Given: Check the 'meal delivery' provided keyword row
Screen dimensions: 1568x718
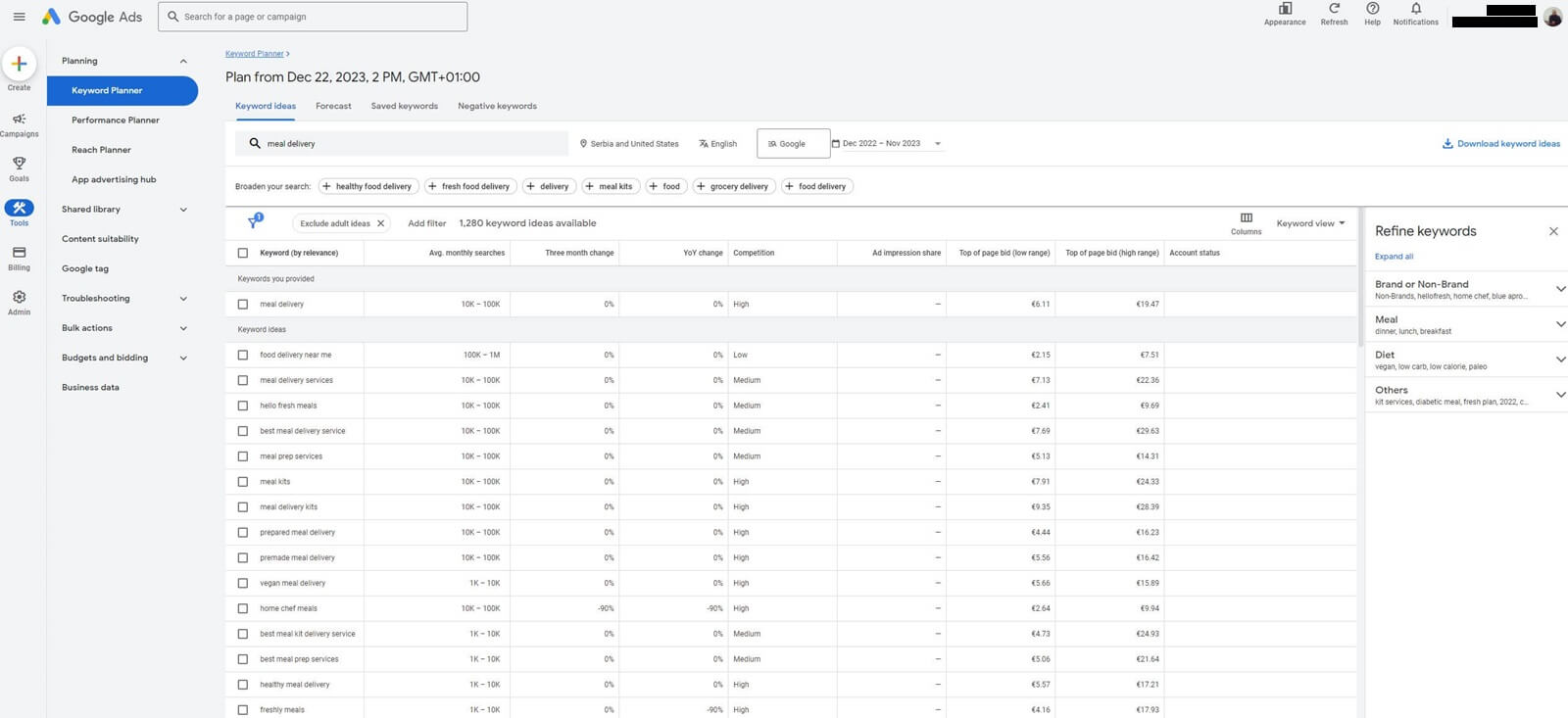Looking at the screenshot, I should pyautogui.click(x=243, y=304).
